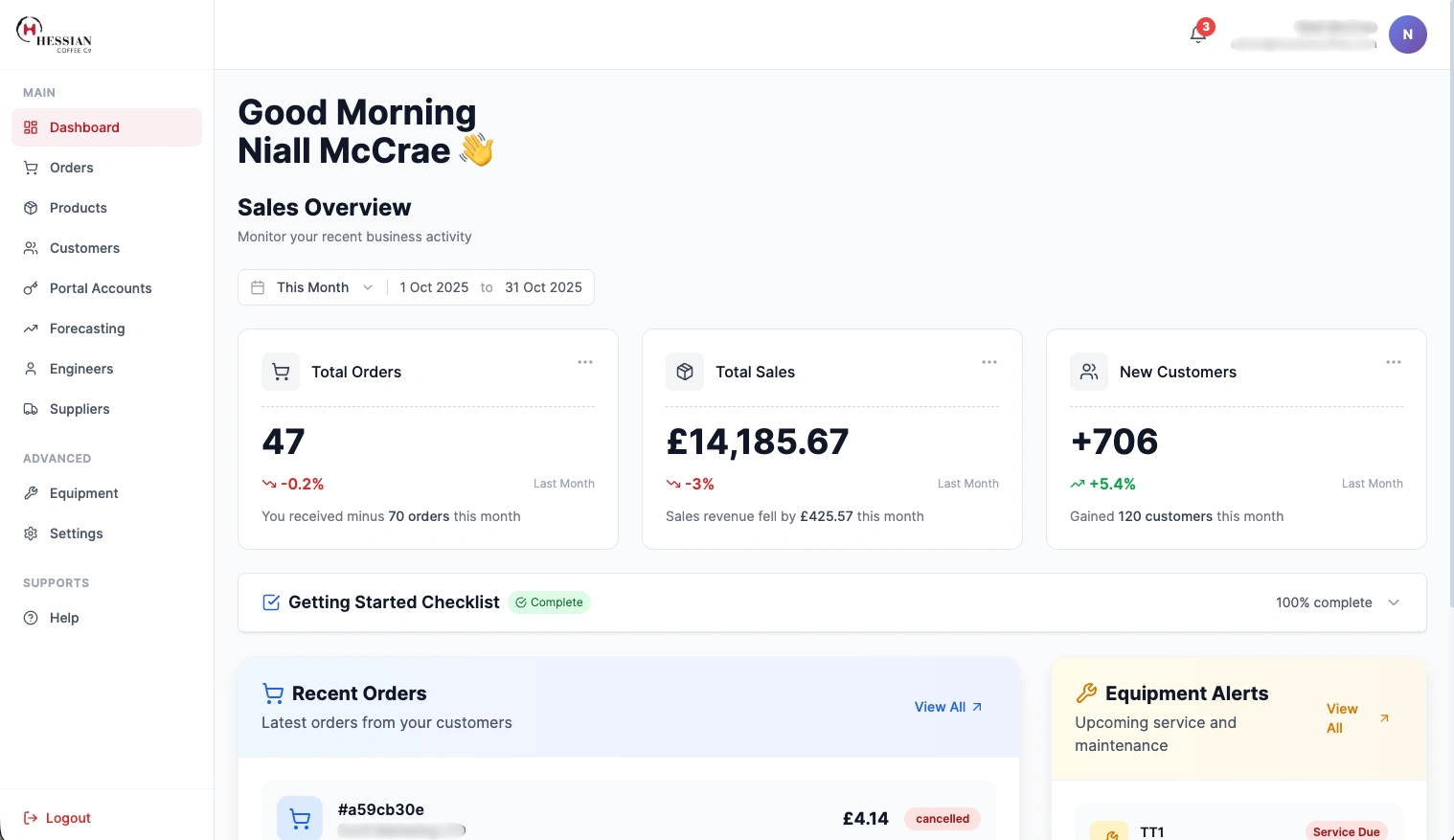
Task: Open the New Customers card options menu
Action: tap(1394, 362)
